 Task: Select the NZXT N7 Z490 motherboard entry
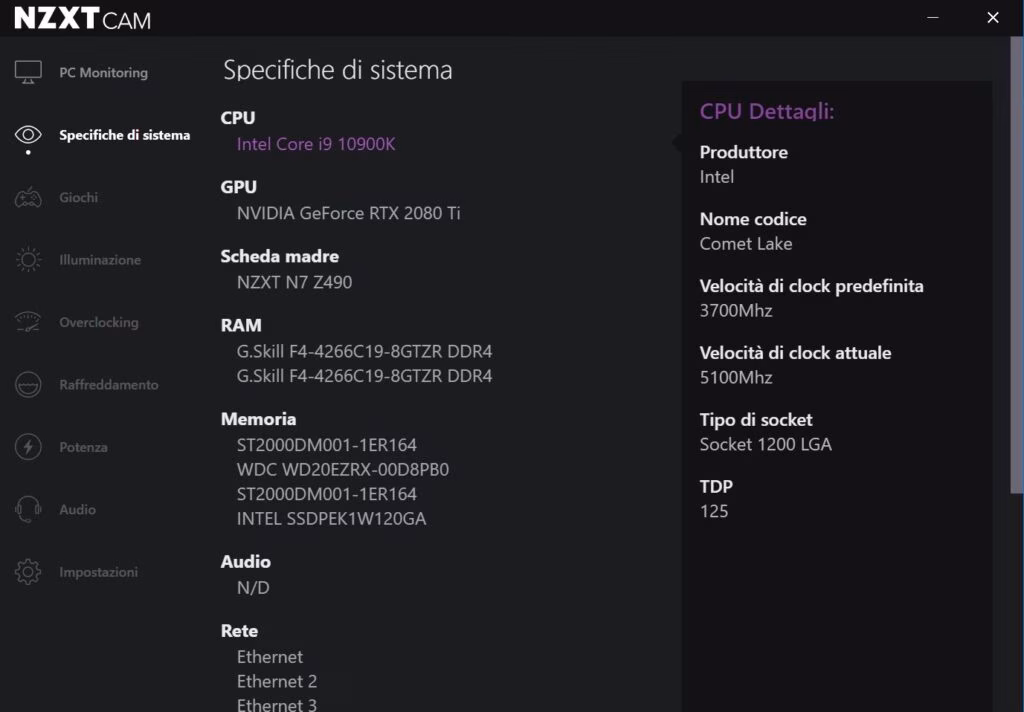click(295, 282)
